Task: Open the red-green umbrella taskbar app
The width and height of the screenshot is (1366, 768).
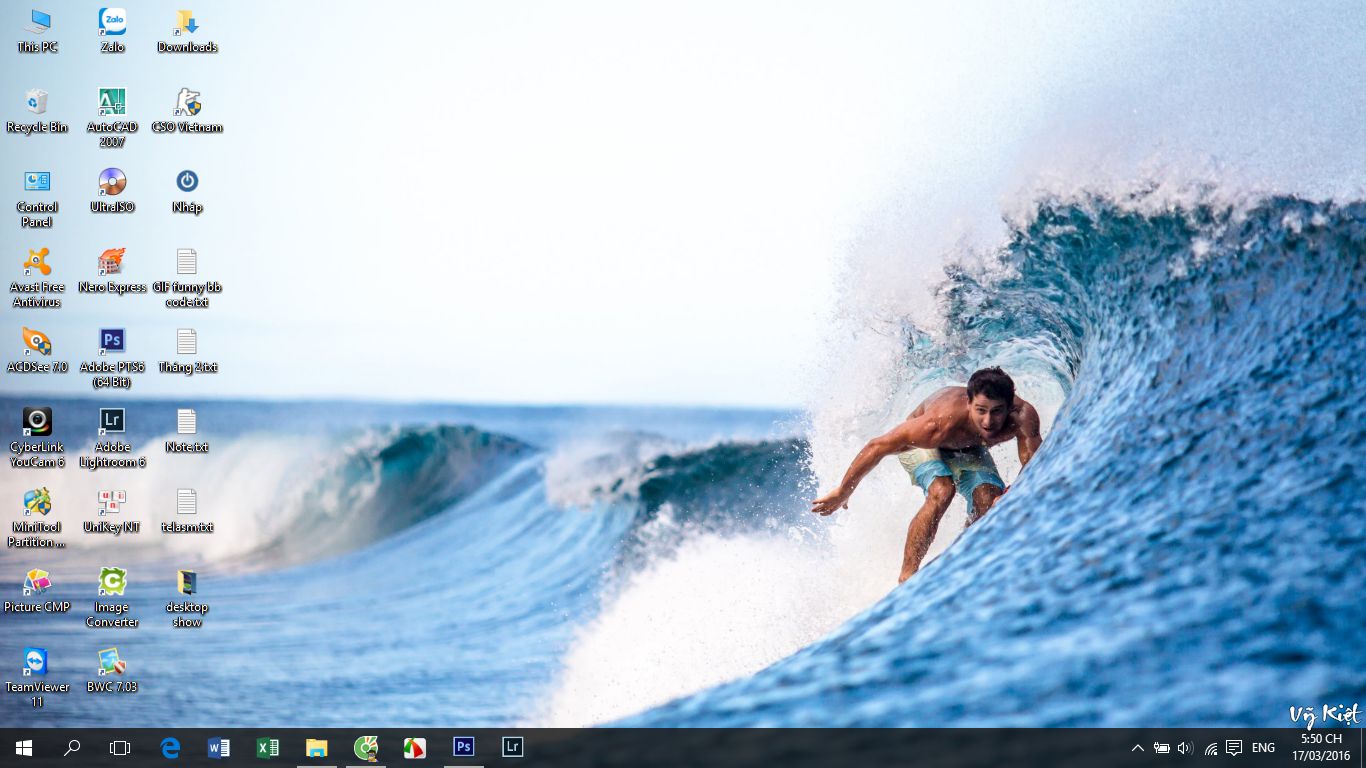Action: (x=415, y=748)
